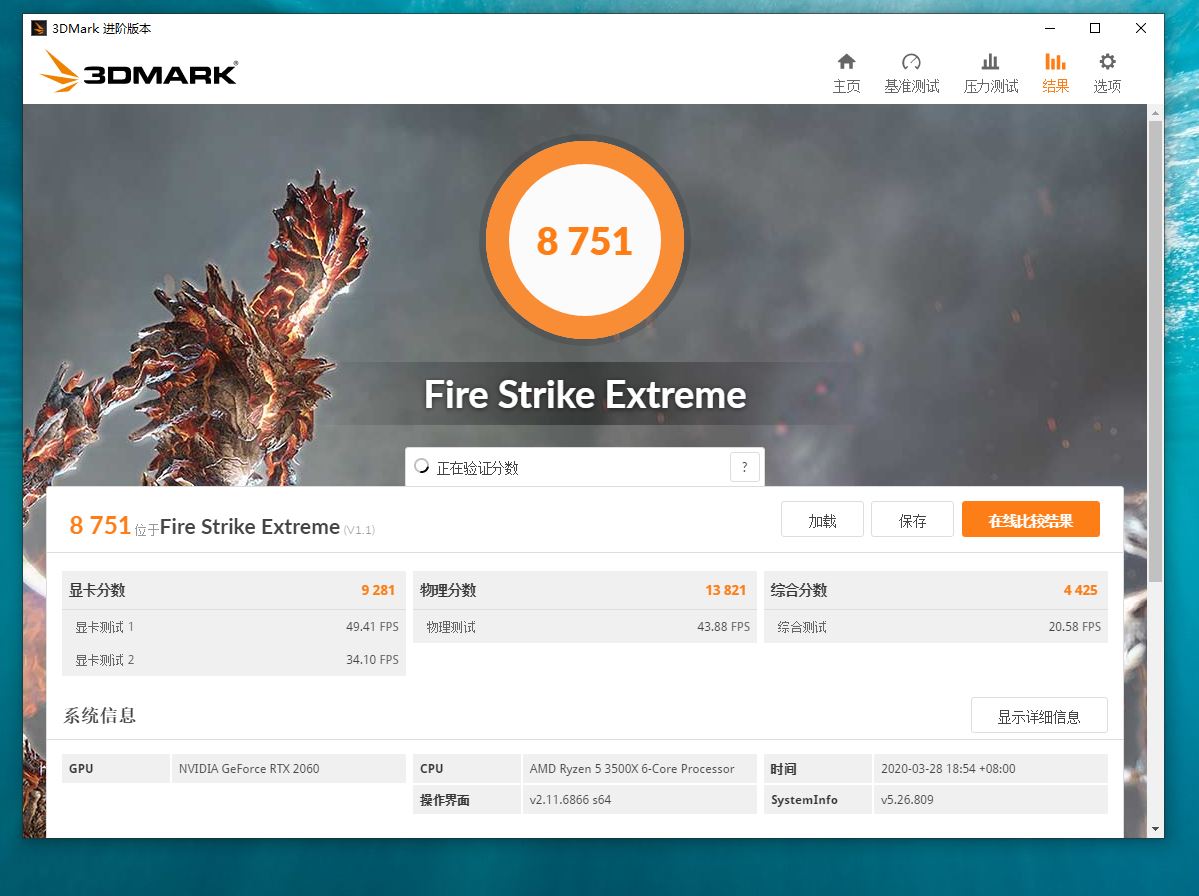Click the 显卡测试 2 row 34.10 FPS
Screen dimensions: 1199x896
[x=233, y=660]
